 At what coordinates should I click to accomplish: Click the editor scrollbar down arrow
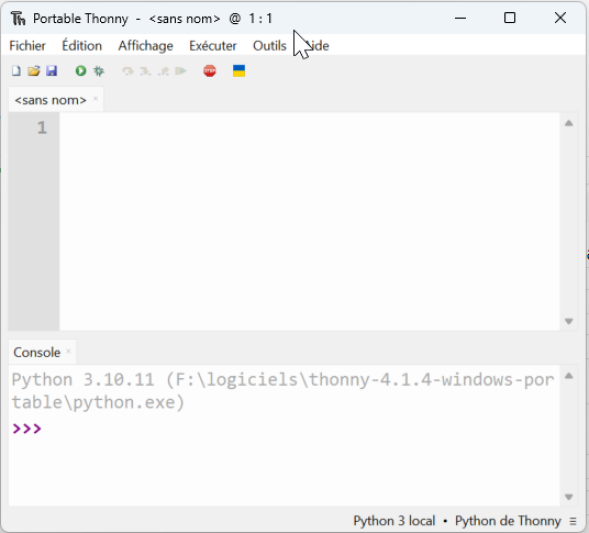pos(569,321)
